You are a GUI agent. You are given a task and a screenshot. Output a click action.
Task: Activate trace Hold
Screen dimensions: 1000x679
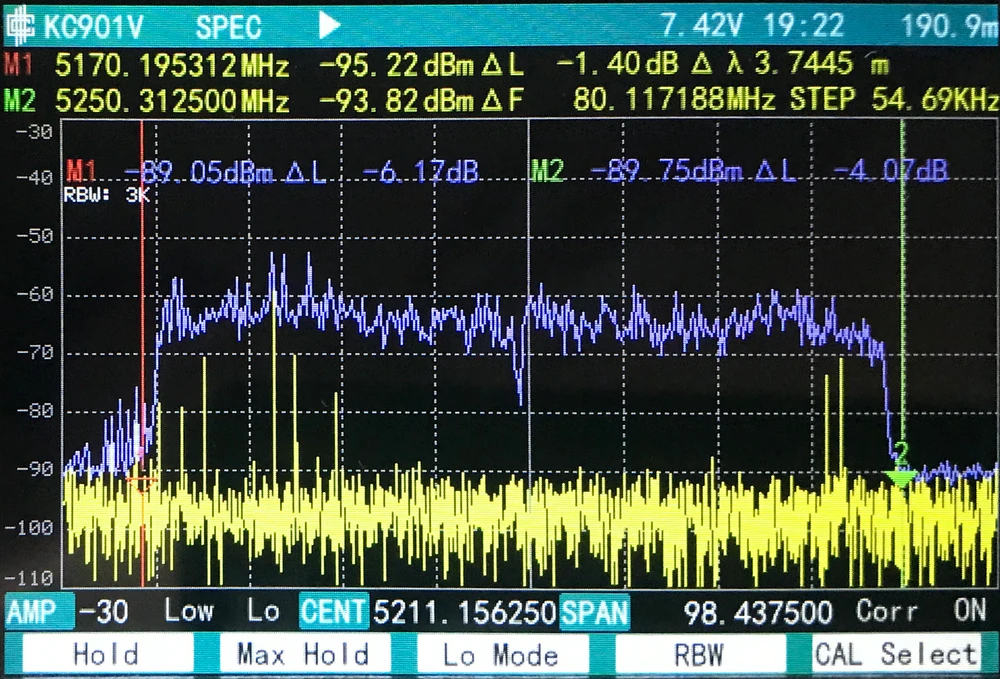(105, 656)
